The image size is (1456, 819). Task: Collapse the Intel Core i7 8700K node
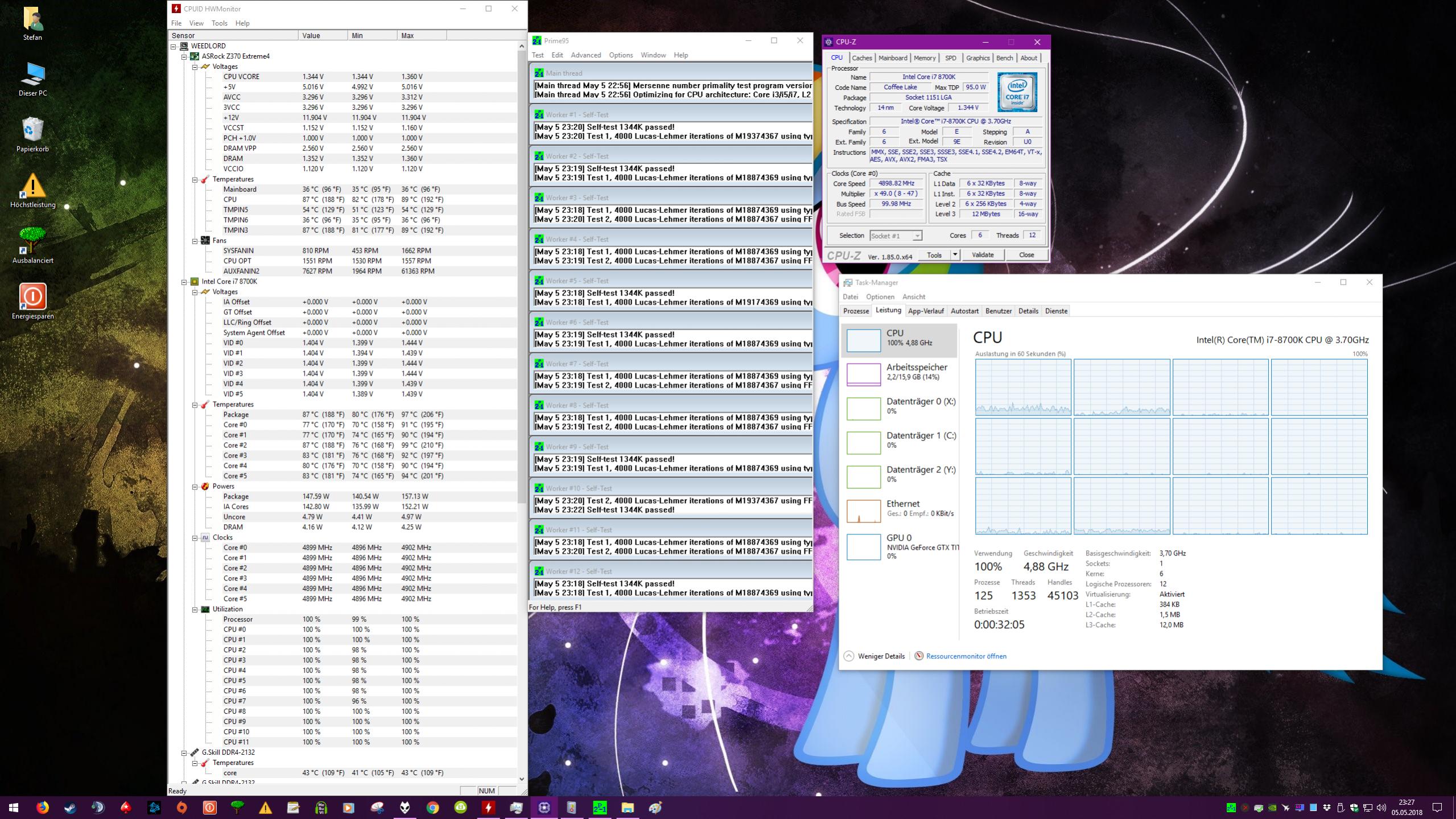click(184, 282)
